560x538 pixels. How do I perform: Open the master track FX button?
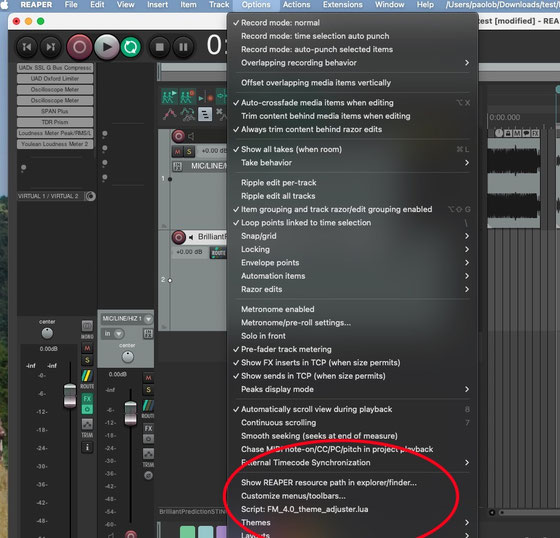pos(87,398)
